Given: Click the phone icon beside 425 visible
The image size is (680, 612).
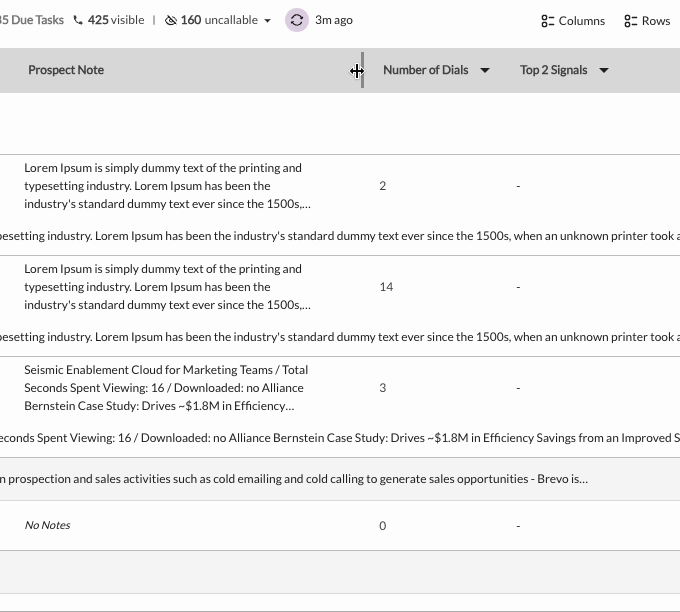Looking at the screenshot, I should click(x=78, y=20).
